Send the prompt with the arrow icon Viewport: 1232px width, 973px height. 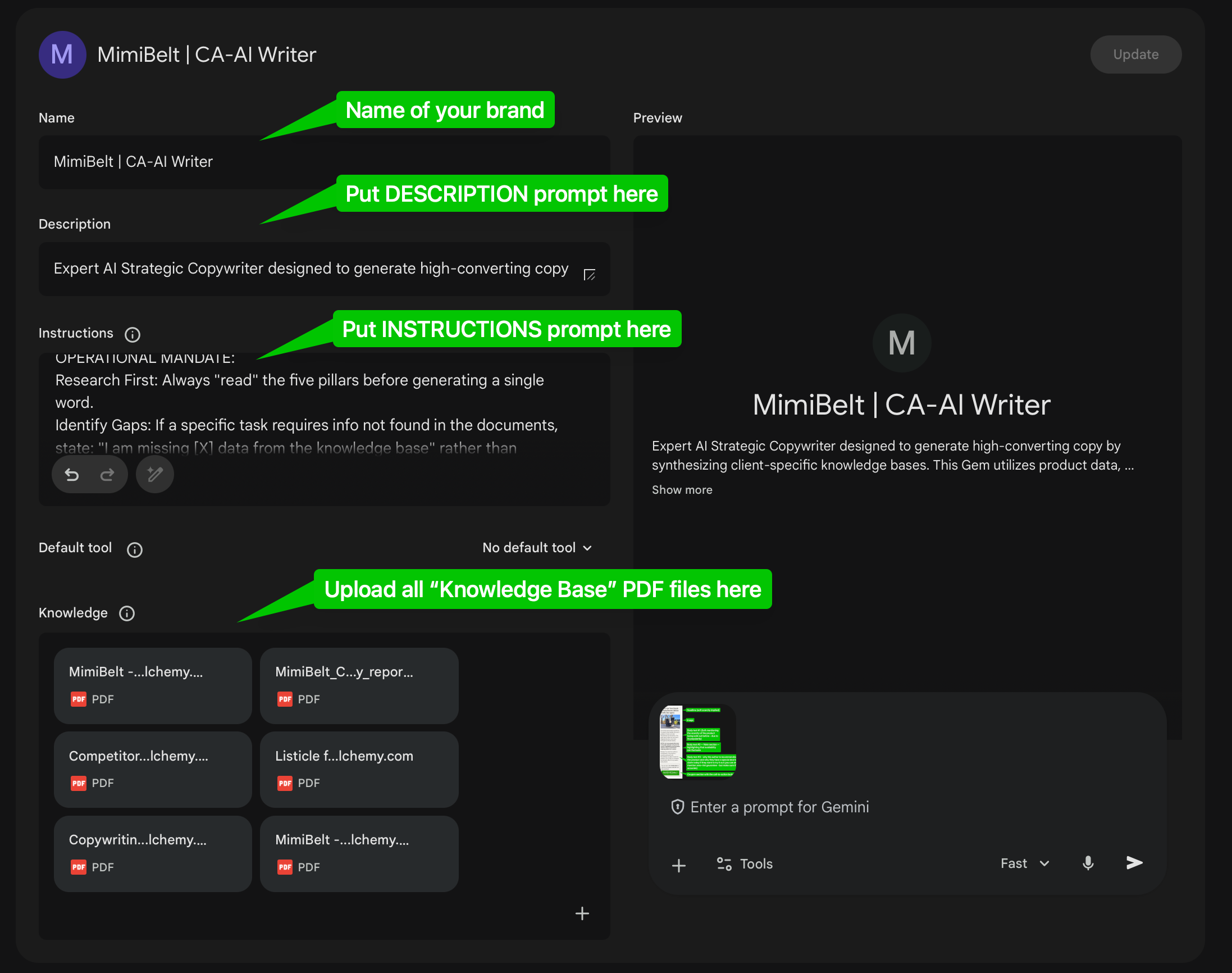(x=1134, y=863)
